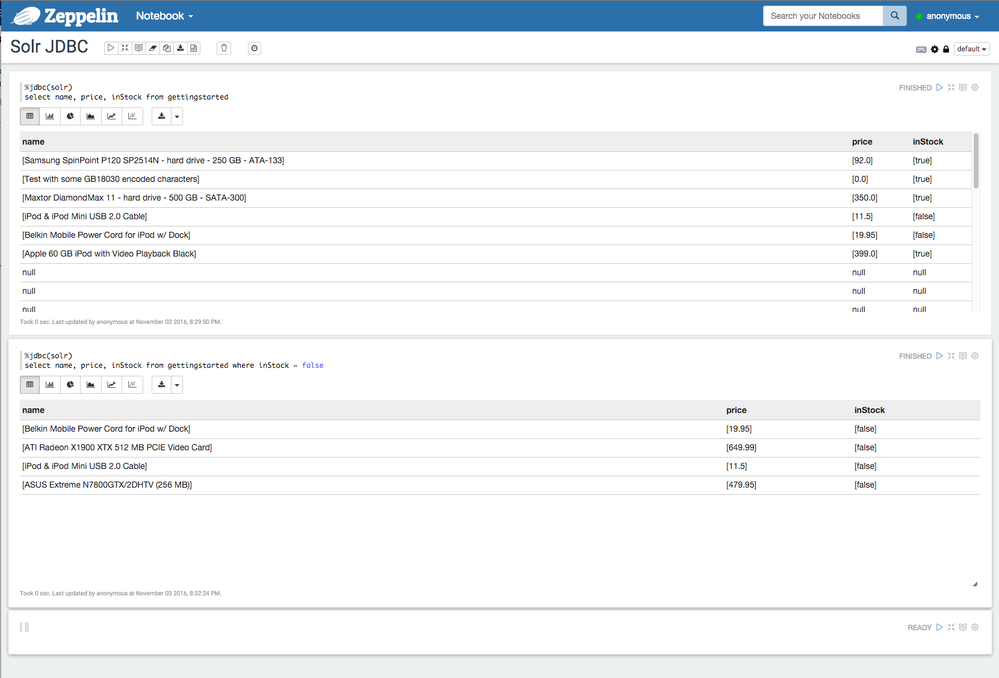Image resolution: width=999 pixels, height=678 pixels.
Task: Sort second table by price column header
Action: (736, 410)
